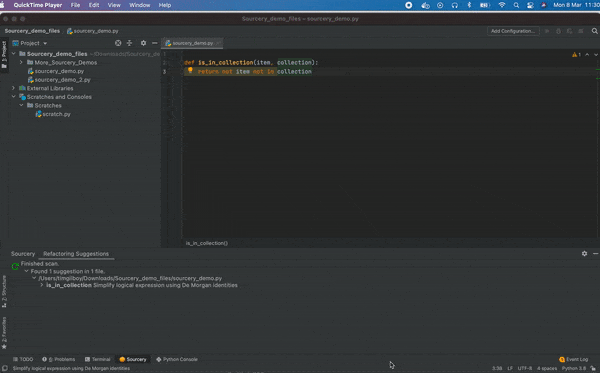Open QuickTime Player application menu

coord(38,5)
